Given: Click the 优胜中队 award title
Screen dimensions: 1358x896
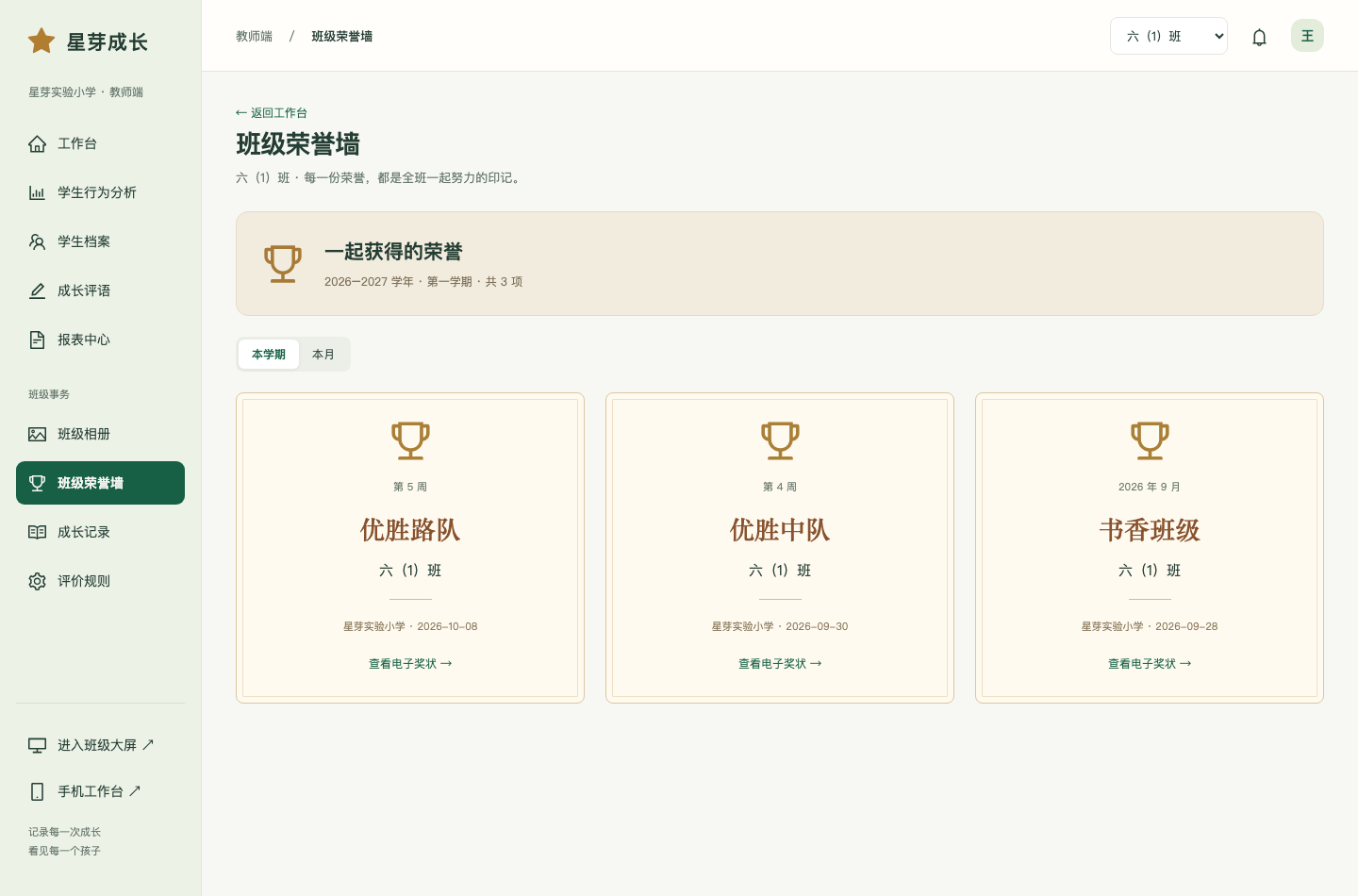Looking at the screenshot, I should point(780,529).
